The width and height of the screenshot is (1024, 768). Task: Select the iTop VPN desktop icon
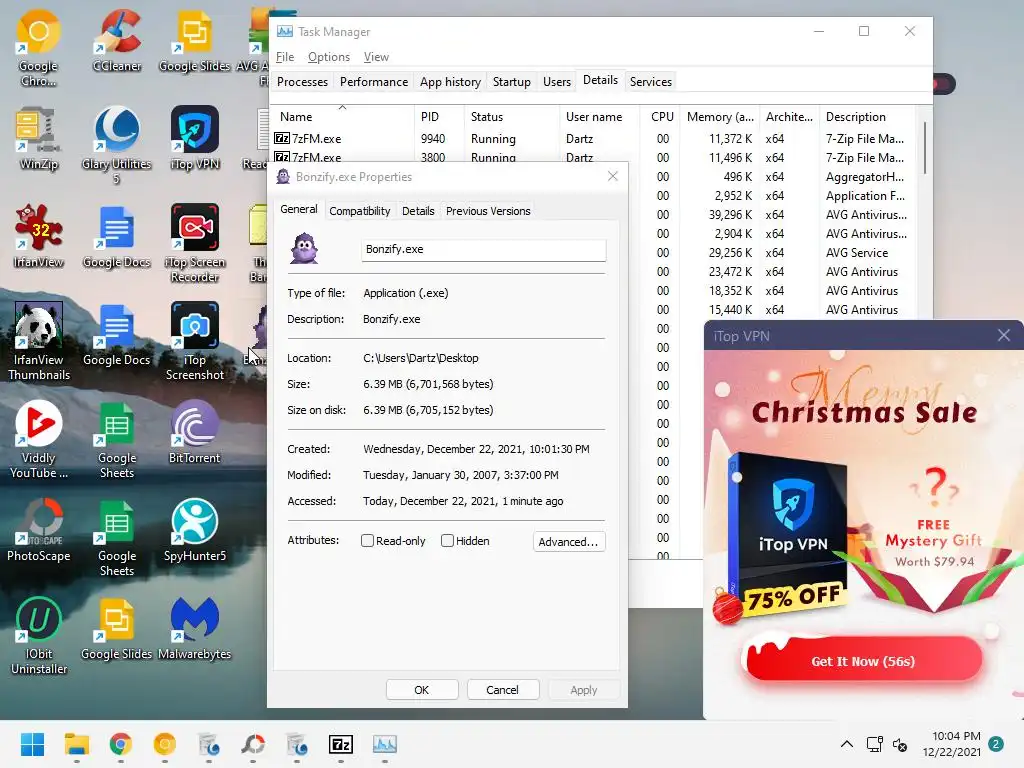(195, 138)
